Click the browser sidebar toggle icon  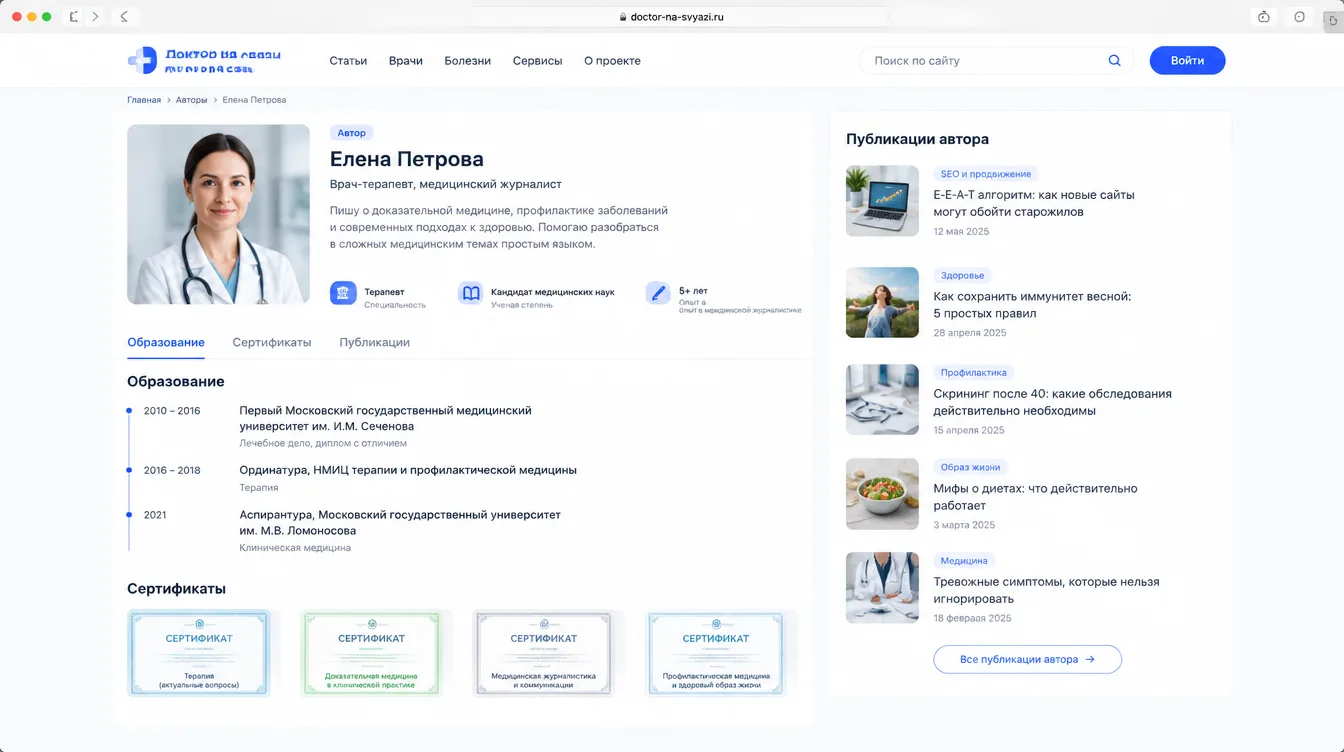74,17
